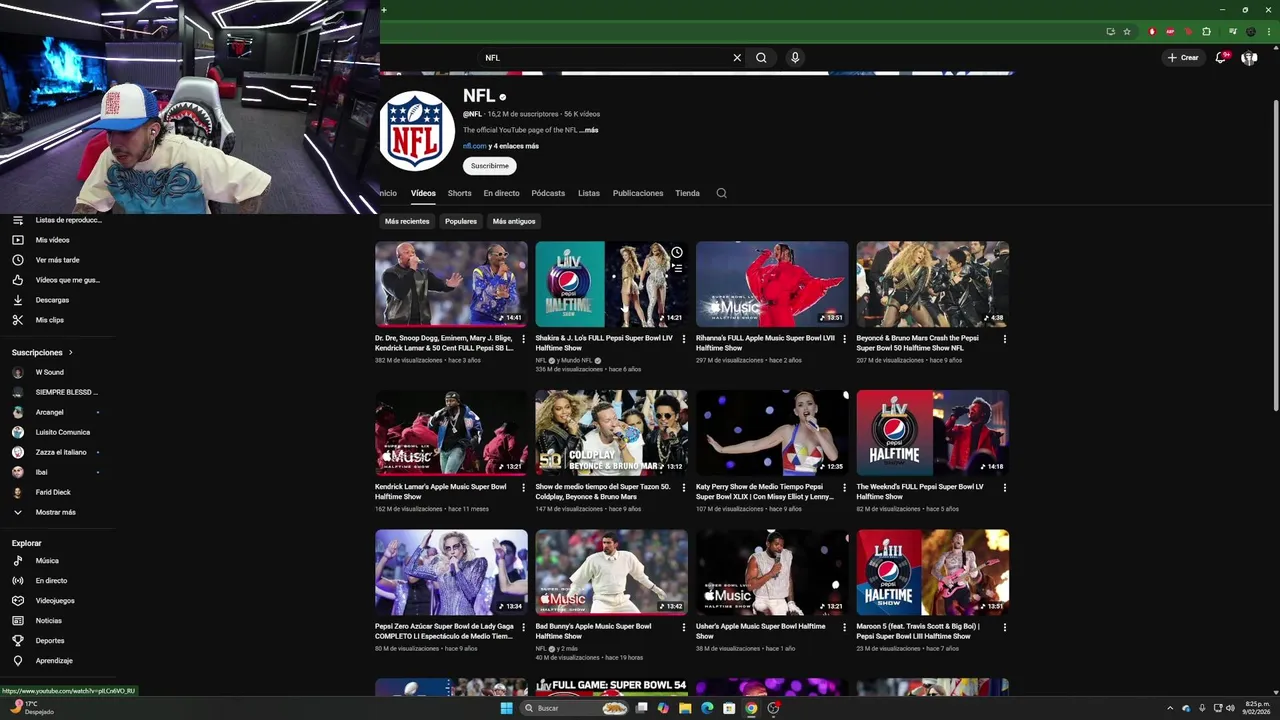Screen dimensions: 1280x720
Task: Clear the NFL search text with the X
Action: [x=737, y=58]
